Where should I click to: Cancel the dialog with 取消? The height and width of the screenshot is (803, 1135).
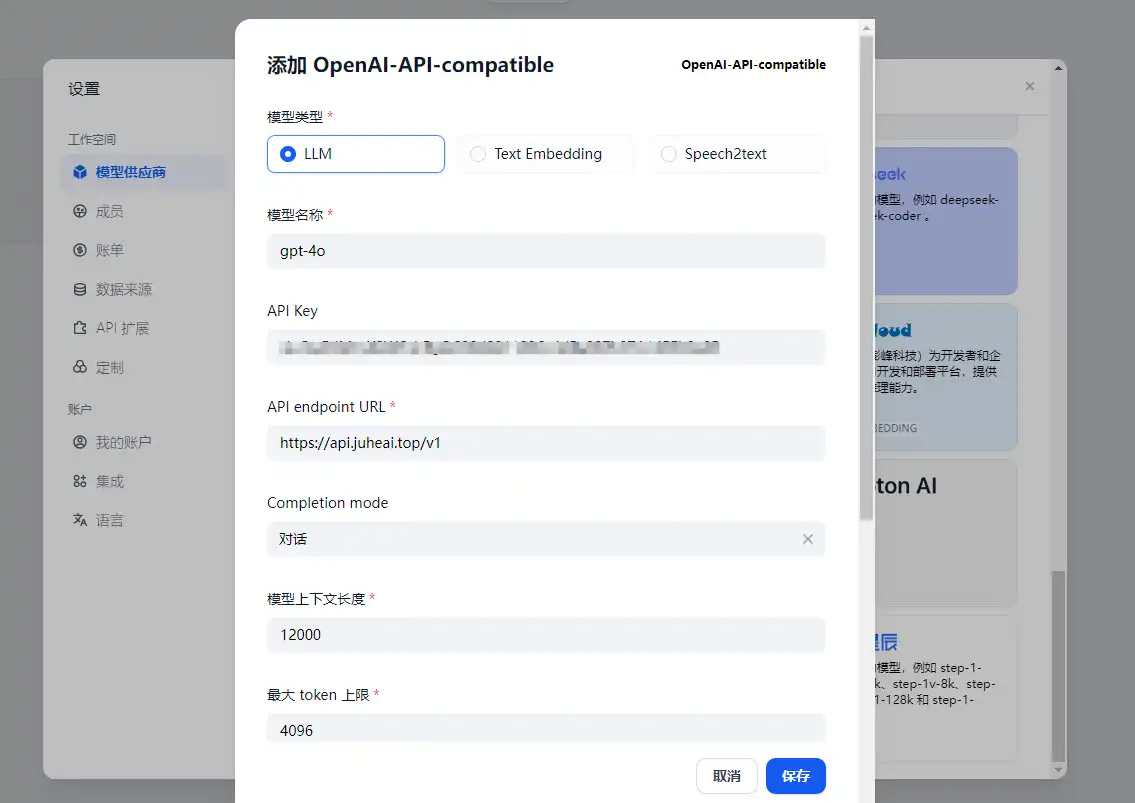[726, 776]
